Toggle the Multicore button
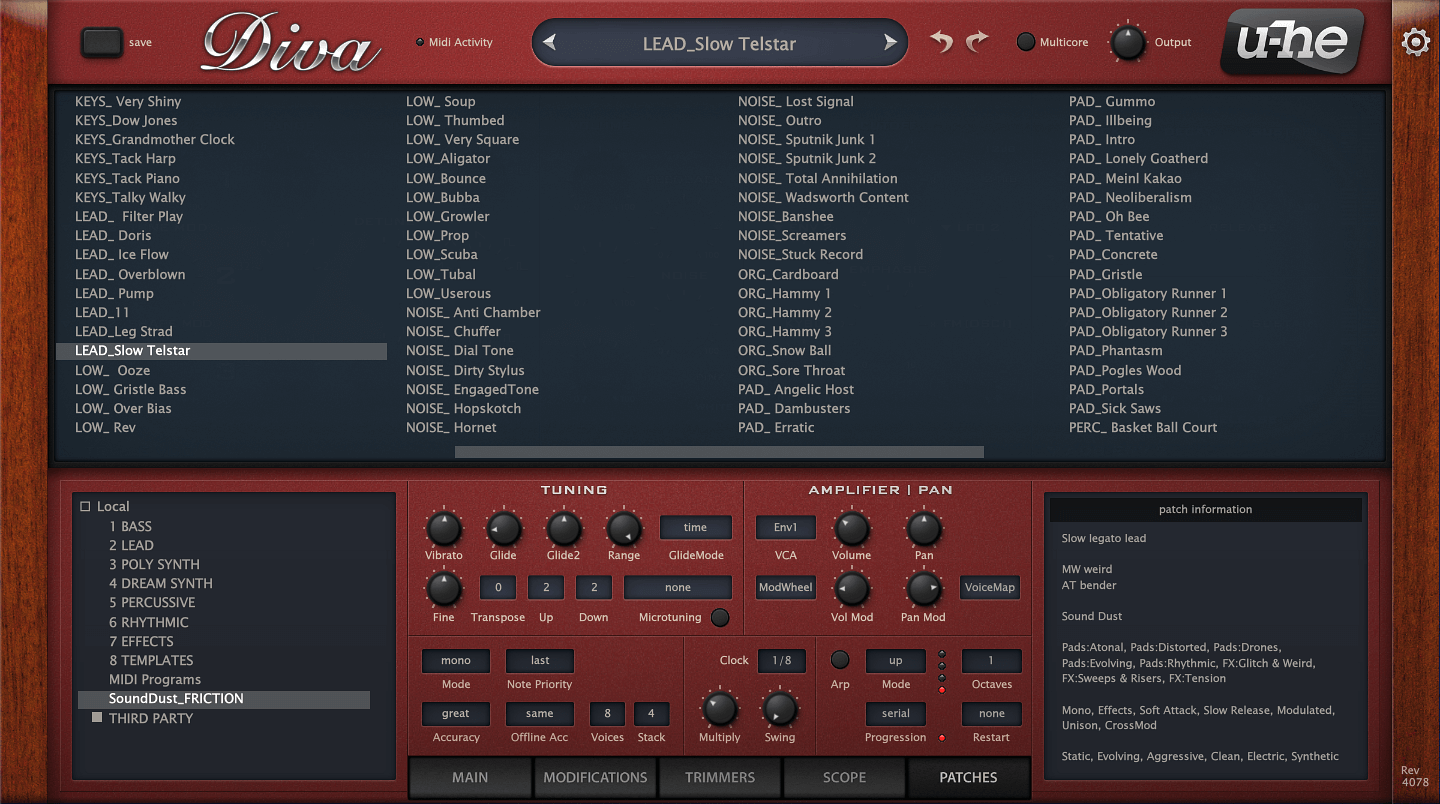The image size is (1440, 804). coord(1026,42)
